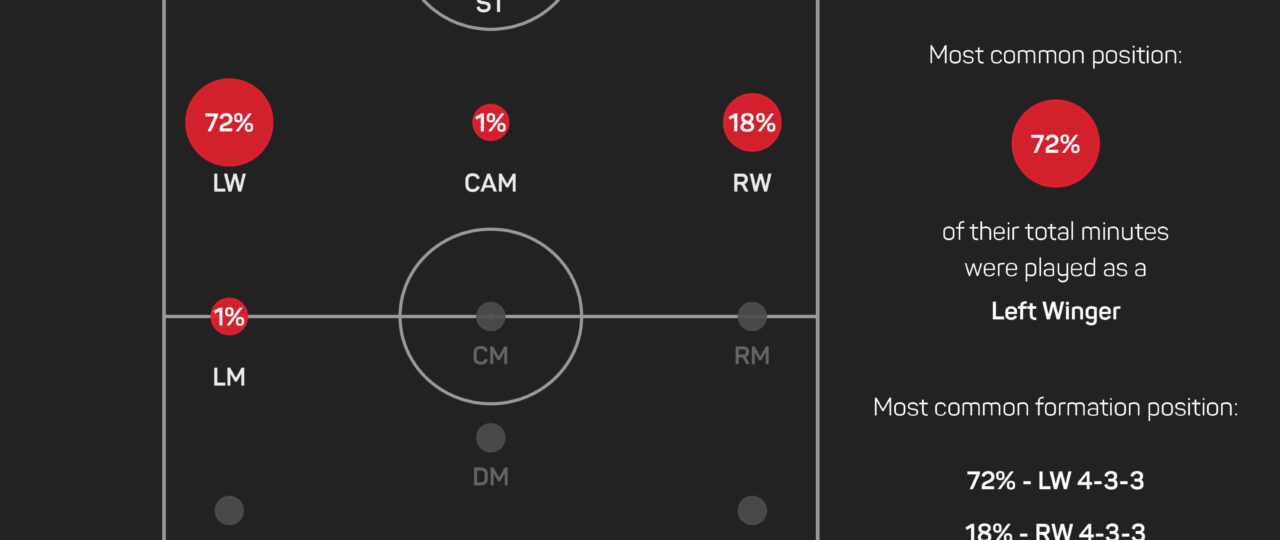This screenshot has height=540, width=1280.
Task: Click the RW label under 18%
Action: click(x=752, y=184)
